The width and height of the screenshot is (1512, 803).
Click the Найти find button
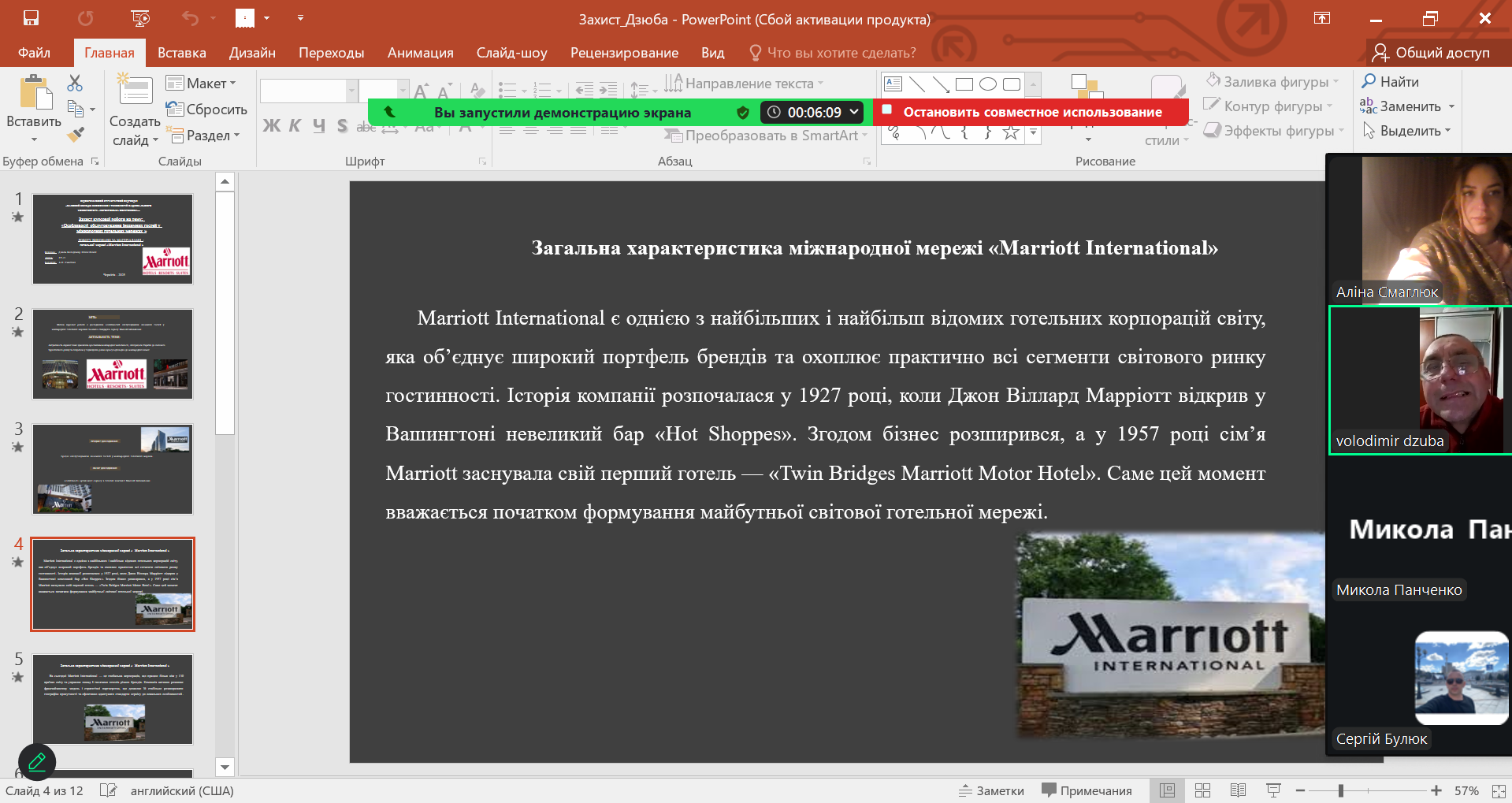1391,82
